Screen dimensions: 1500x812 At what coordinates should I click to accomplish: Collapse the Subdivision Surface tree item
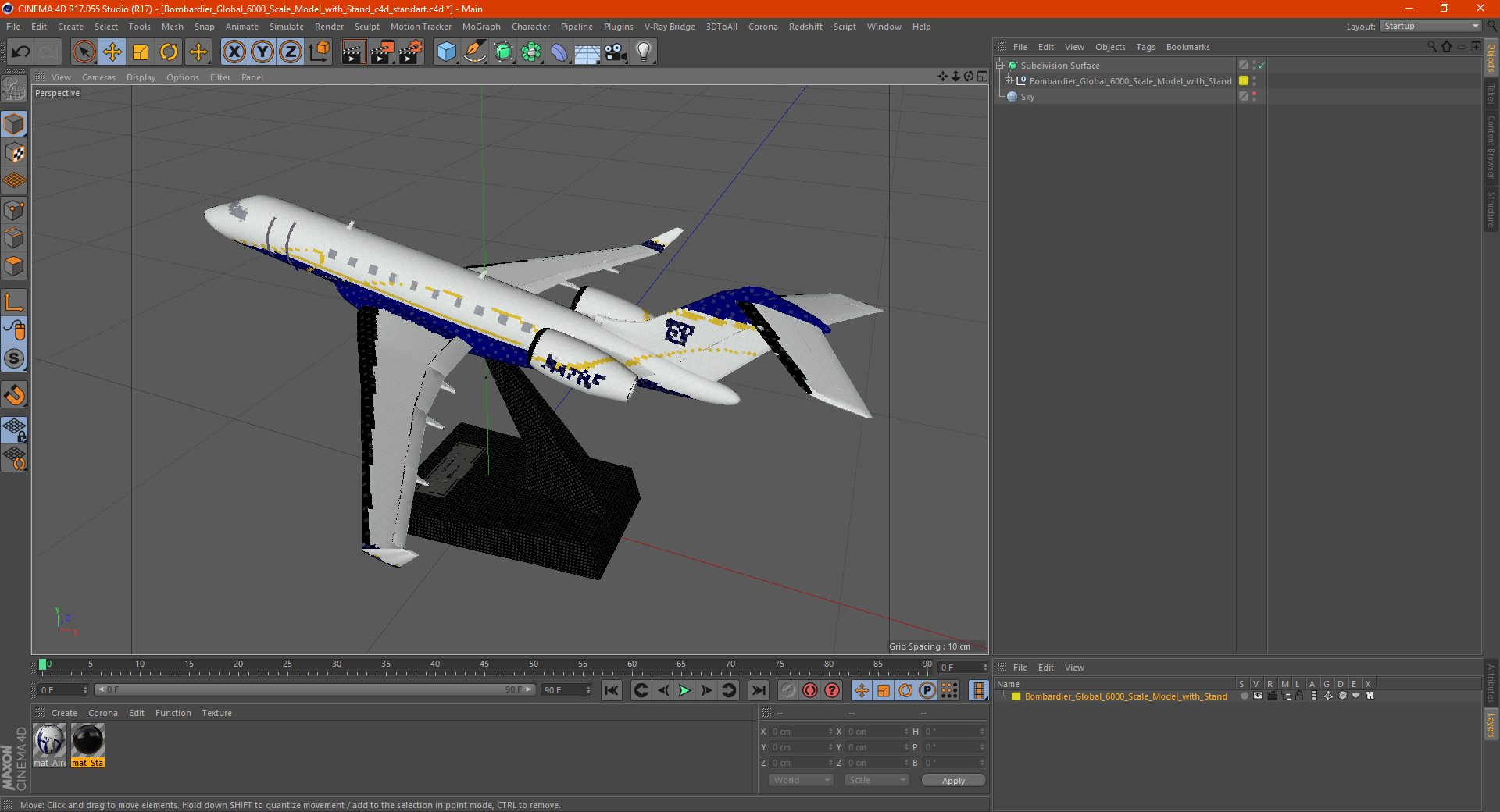[999, 66]
